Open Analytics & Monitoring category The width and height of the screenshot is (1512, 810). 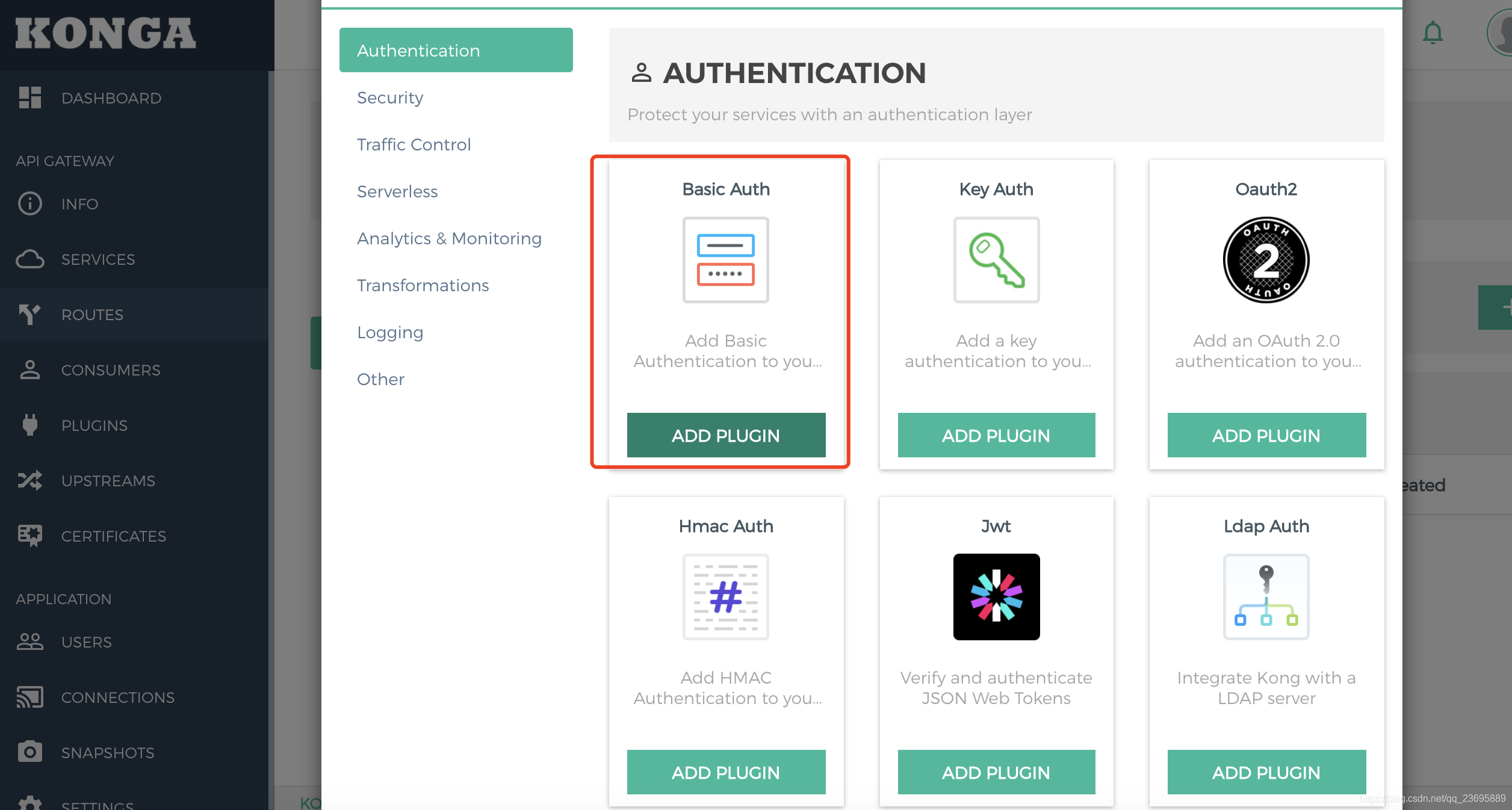456,238
